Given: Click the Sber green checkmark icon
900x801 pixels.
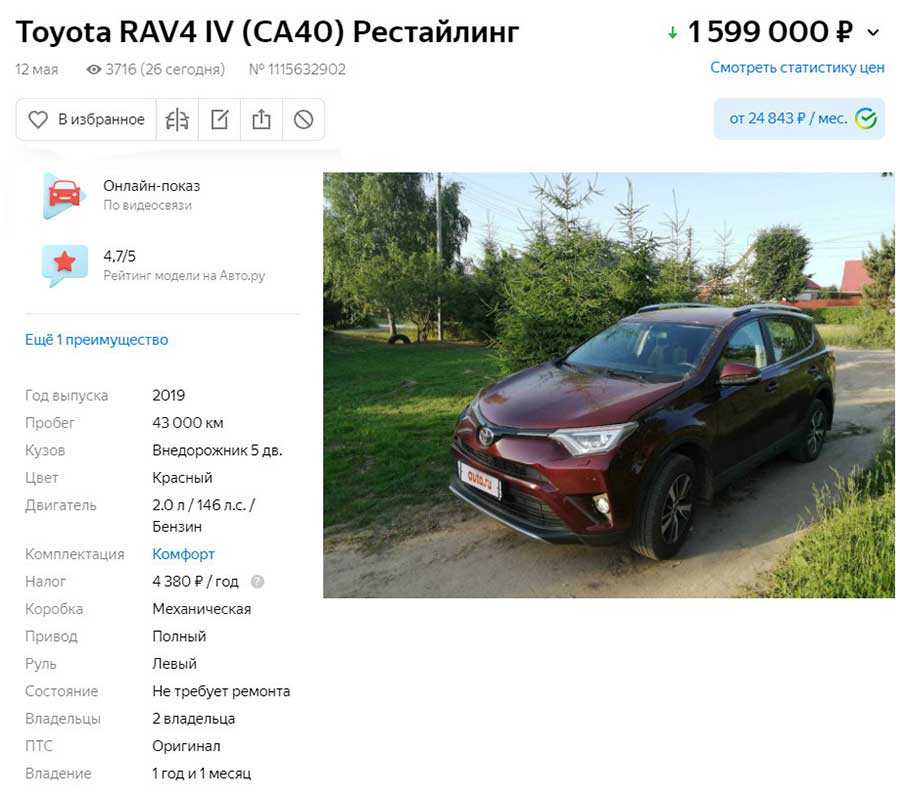Looking at the screenshot, I should pyautogui.click(x=866, y=119).
